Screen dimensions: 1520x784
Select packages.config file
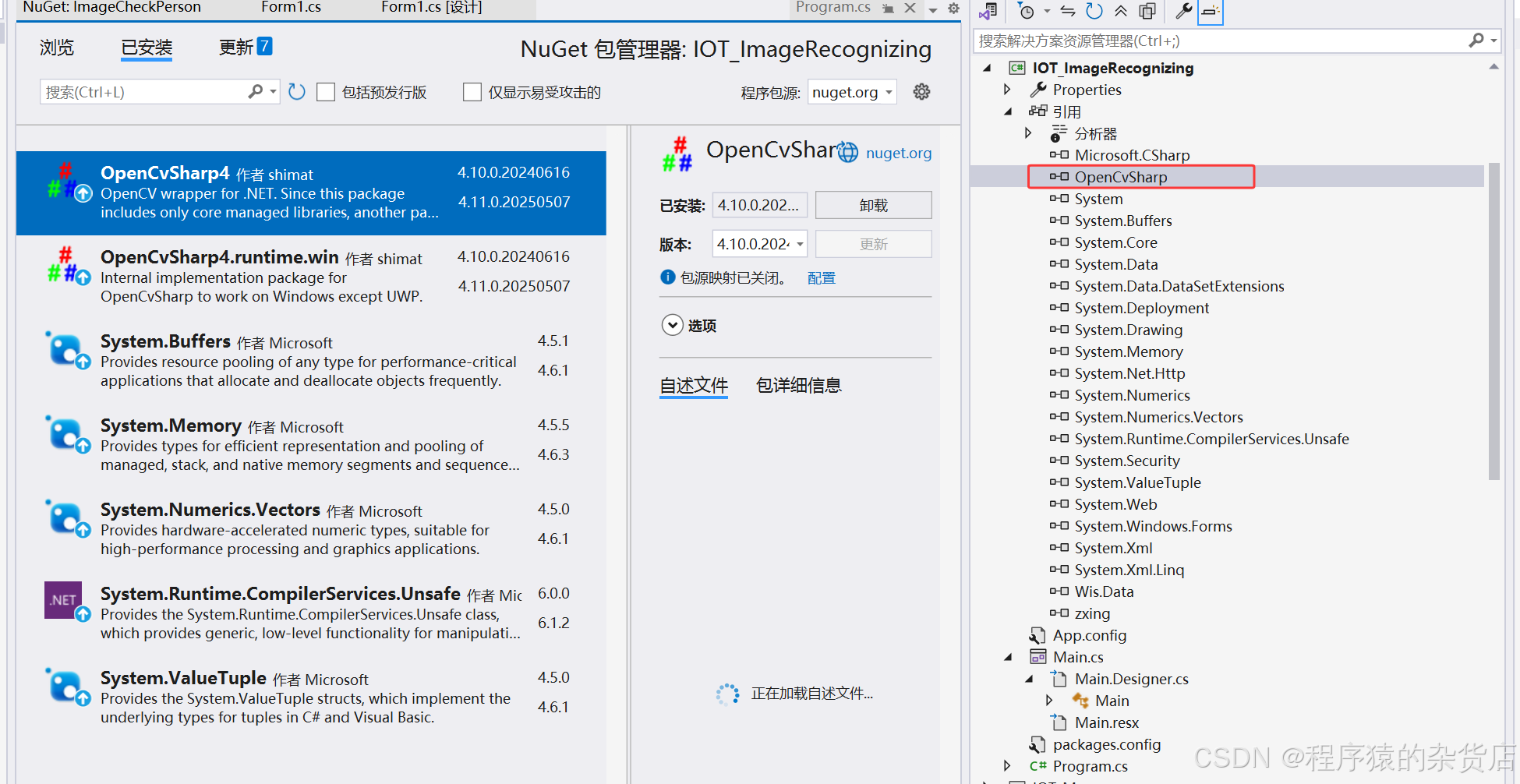pos(1107,744)
